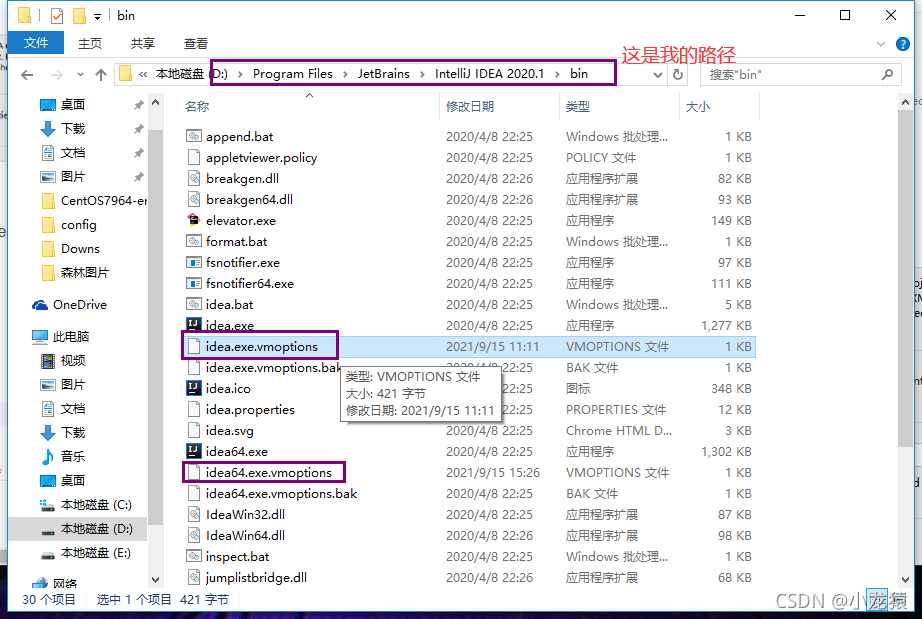Open the 森林图片 folder in sidebar
922x619 pixels.
[85, 273]
